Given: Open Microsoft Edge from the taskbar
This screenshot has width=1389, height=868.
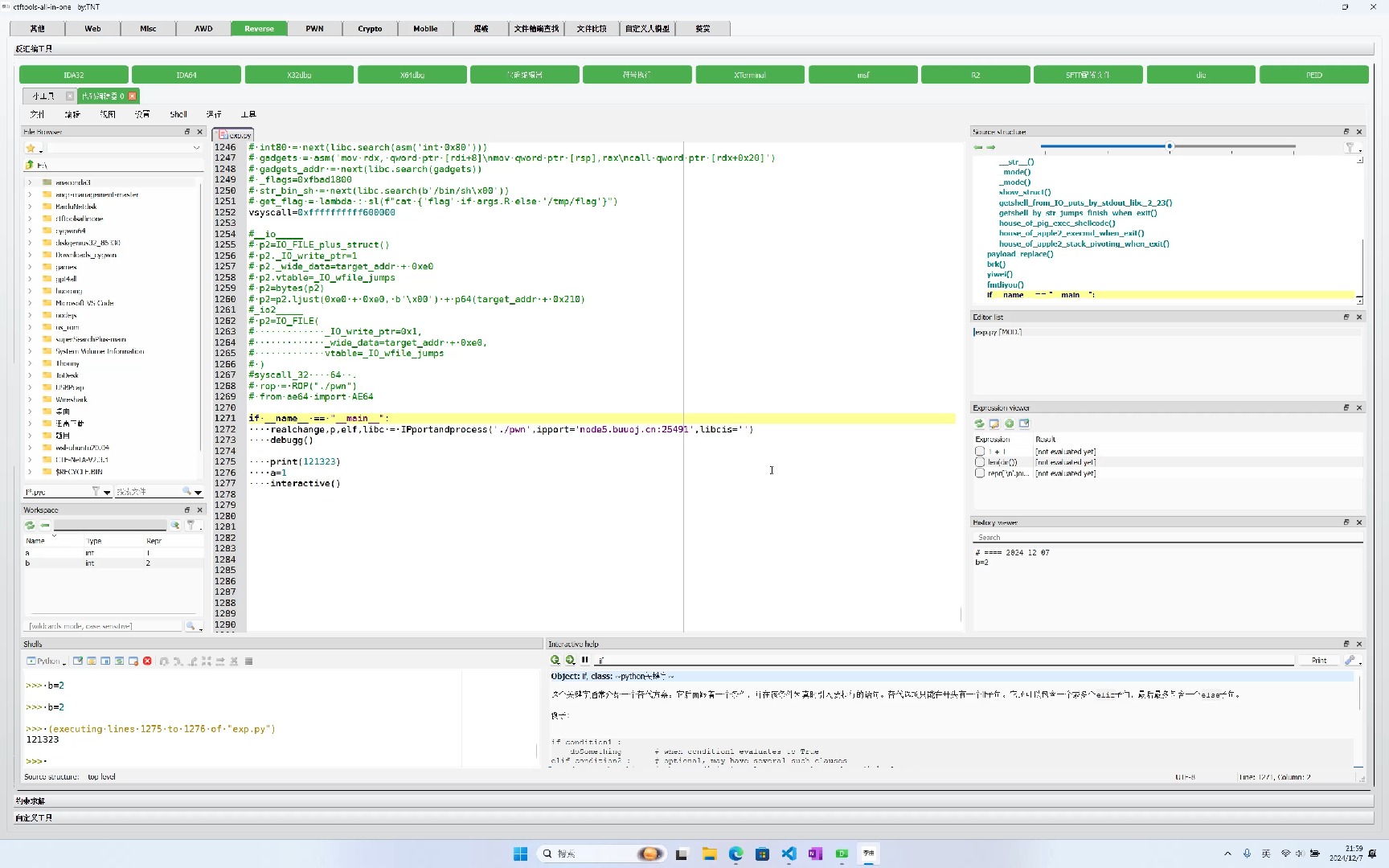Looking at the screenshot, I should [735, 854].
